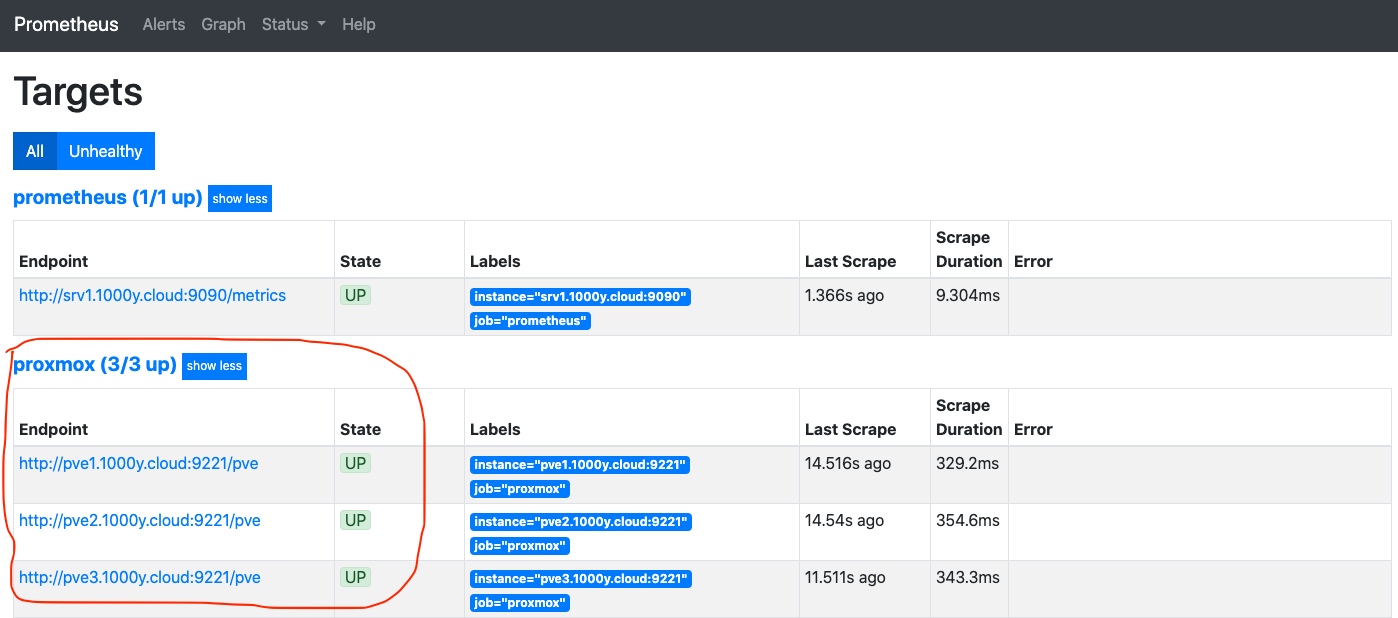Click State header in proxmox table
This screenshot has width=1398, height=618.
coord(360,429)
